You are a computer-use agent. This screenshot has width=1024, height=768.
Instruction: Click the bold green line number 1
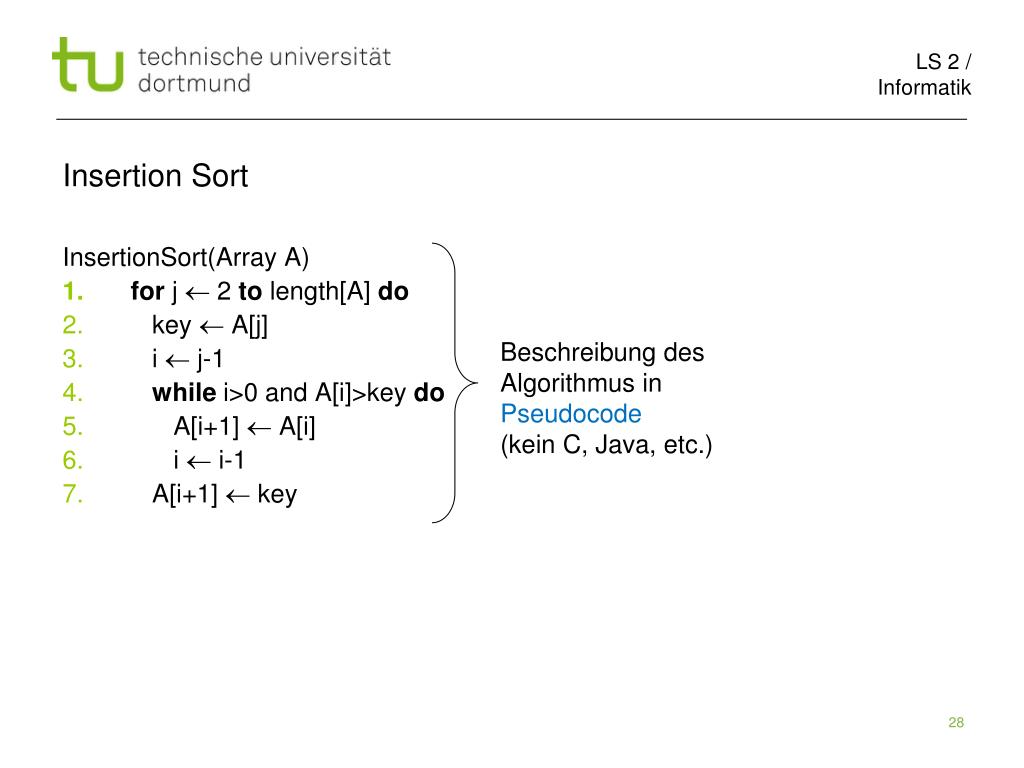[x=72, y=291]
